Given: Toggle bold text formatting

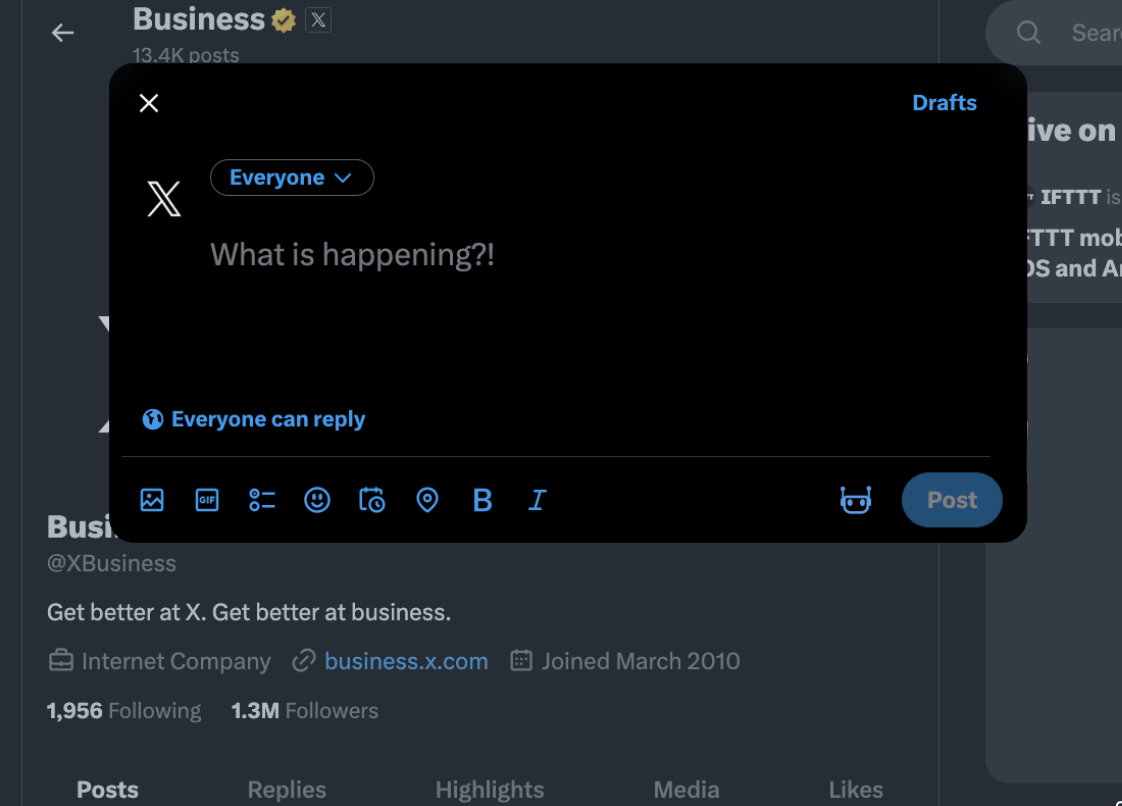Looking at the screenshot, I should coord(482,500).
